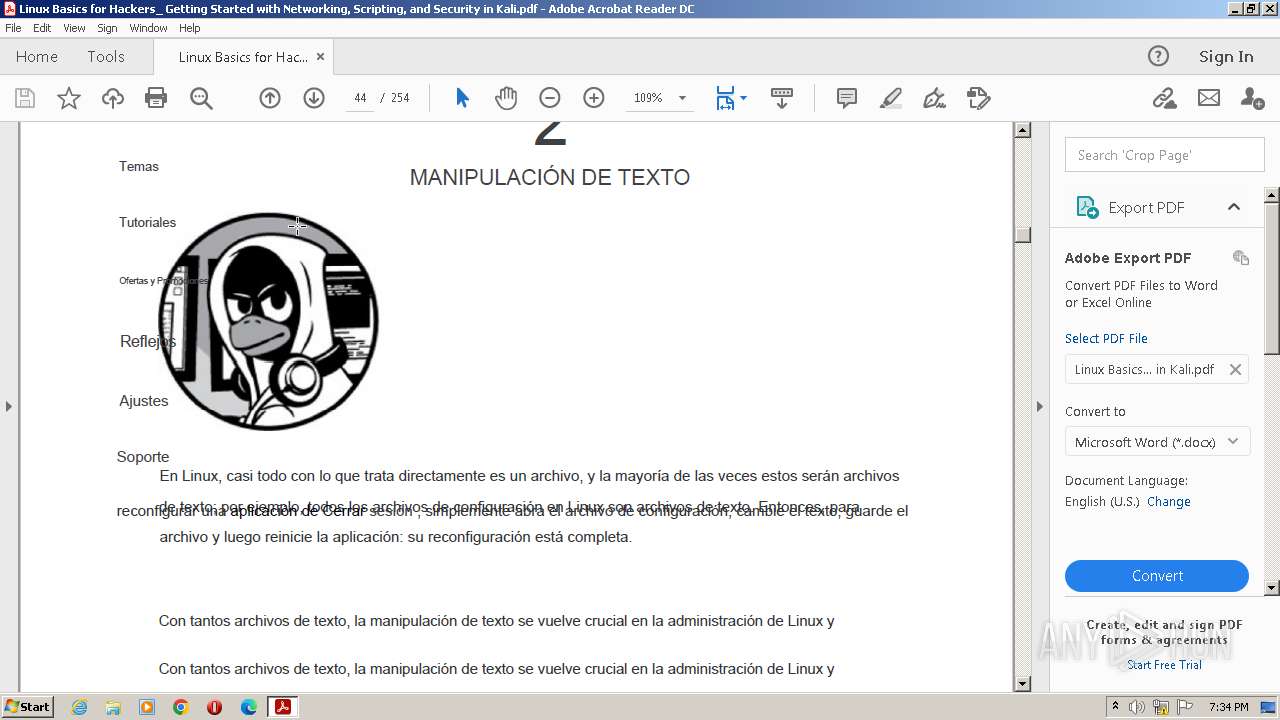Send file by email envelope icon
This screenshot has width=1280, height=720.
click(1209, 98)
